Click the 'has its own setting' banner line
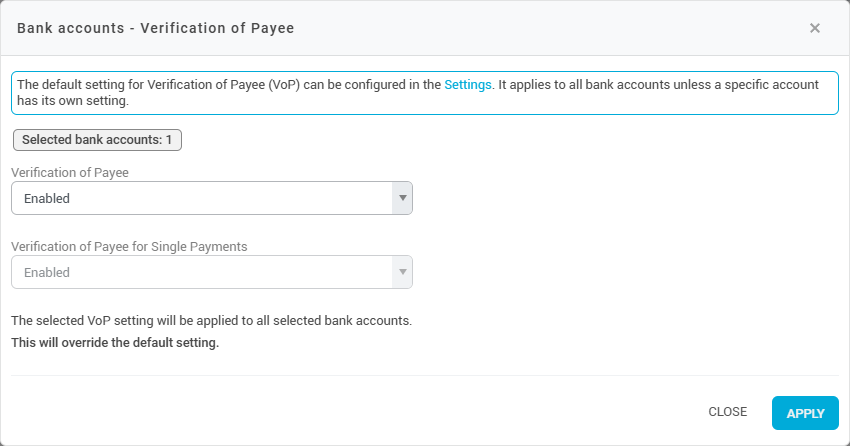 click(x=74, y=101)
